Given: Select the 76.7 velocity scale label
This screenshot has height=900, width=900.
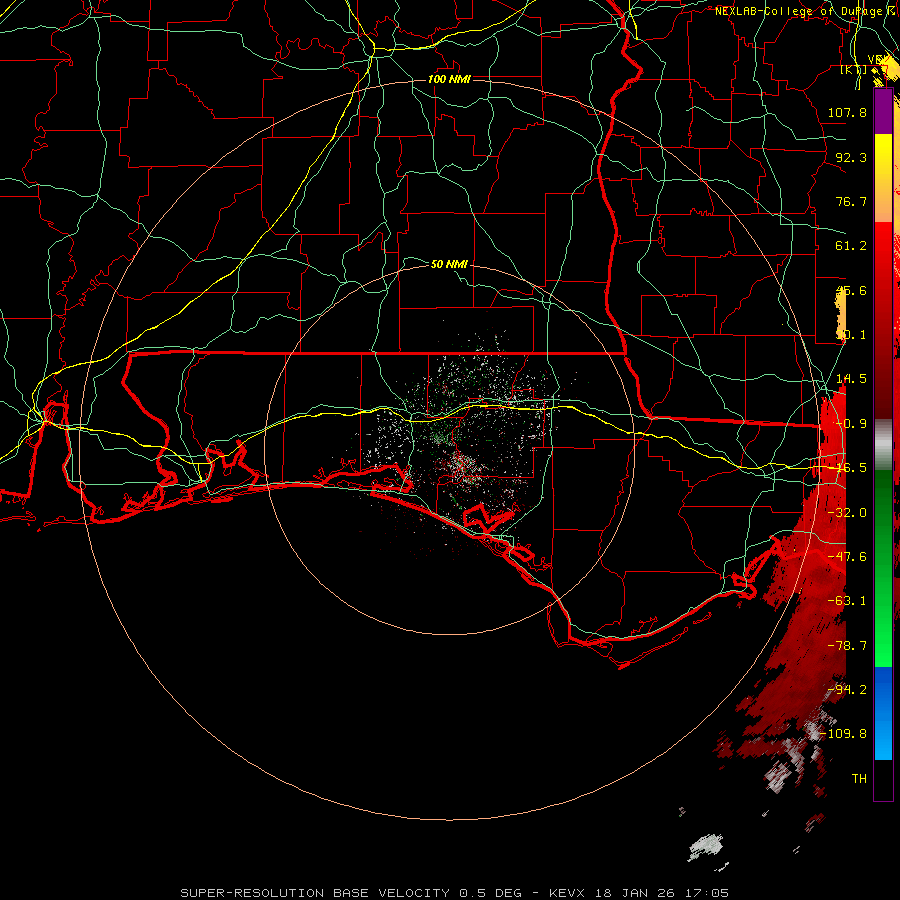Looking at the screenshot, I should point(851,201).
